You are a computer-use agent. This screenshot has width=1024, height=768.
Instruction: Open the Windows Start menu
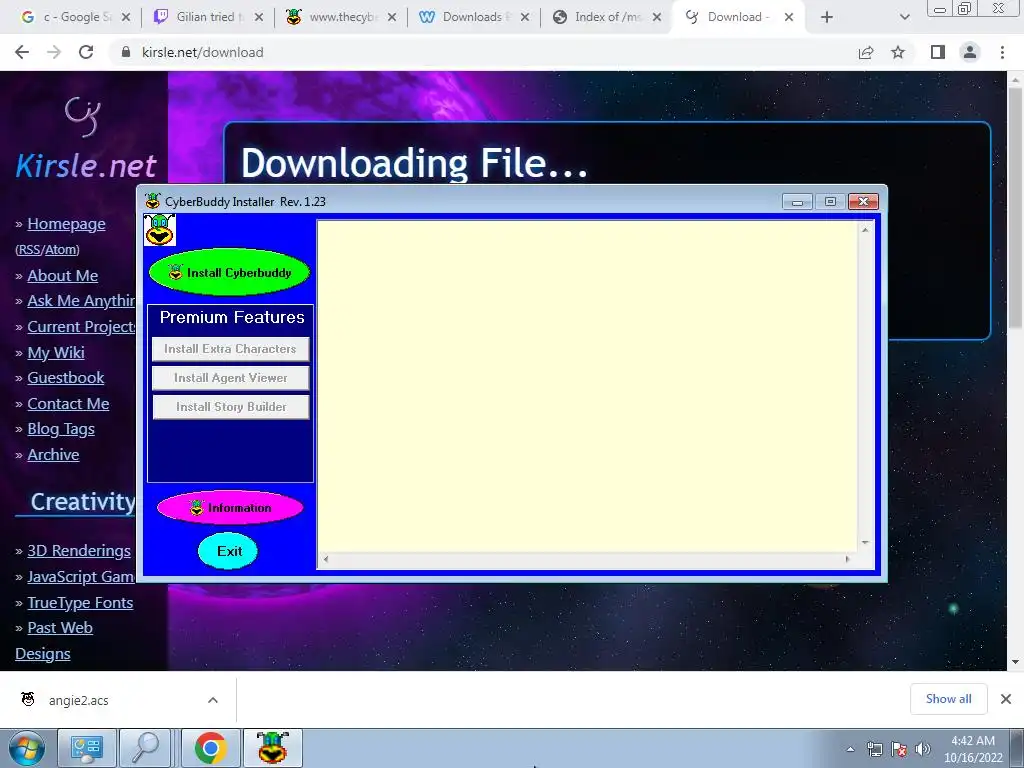[26, 748]
